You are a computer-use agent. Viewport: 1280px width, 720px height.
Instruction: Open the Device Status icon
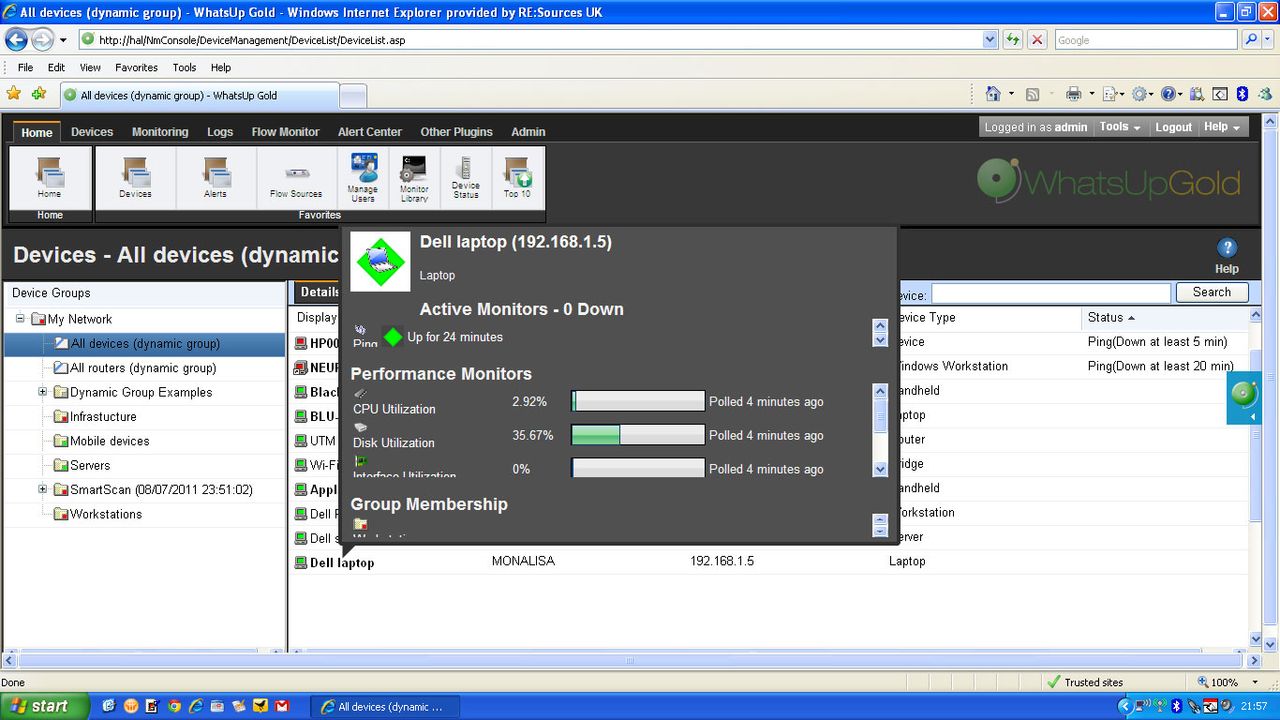pos(466,177)
